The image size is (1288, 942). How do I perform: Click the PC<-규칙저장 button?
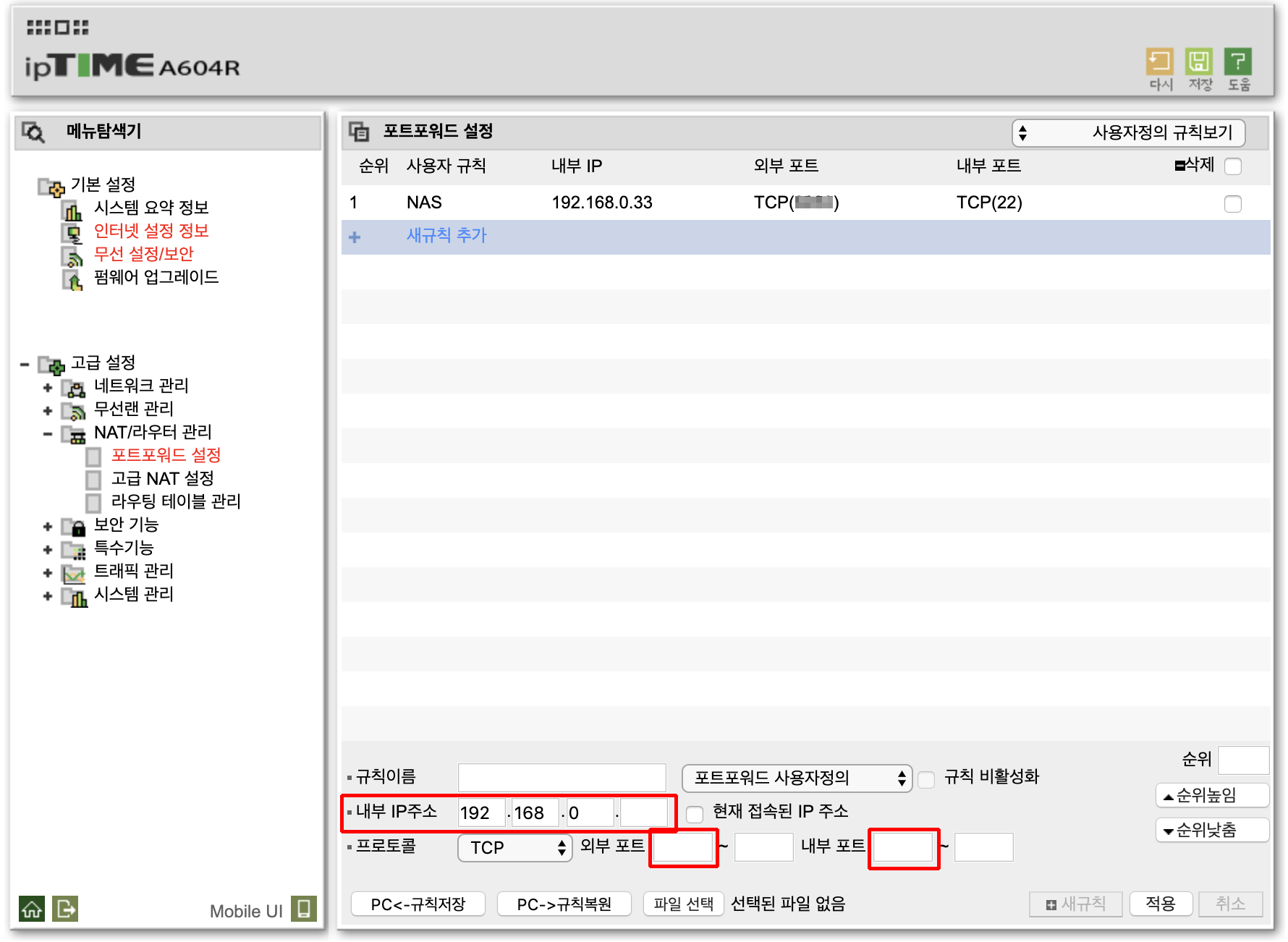pyautogui.click(x=418, y=904)
